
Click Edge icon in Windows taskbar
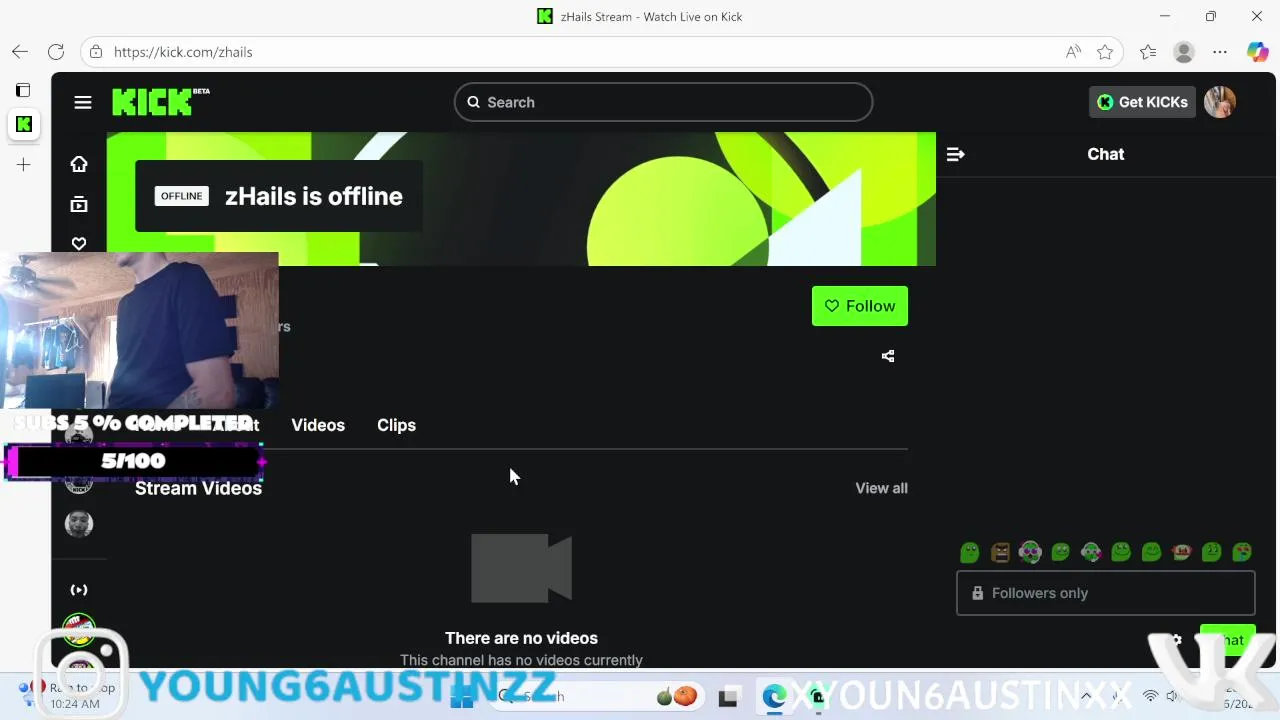coord(774,697)
